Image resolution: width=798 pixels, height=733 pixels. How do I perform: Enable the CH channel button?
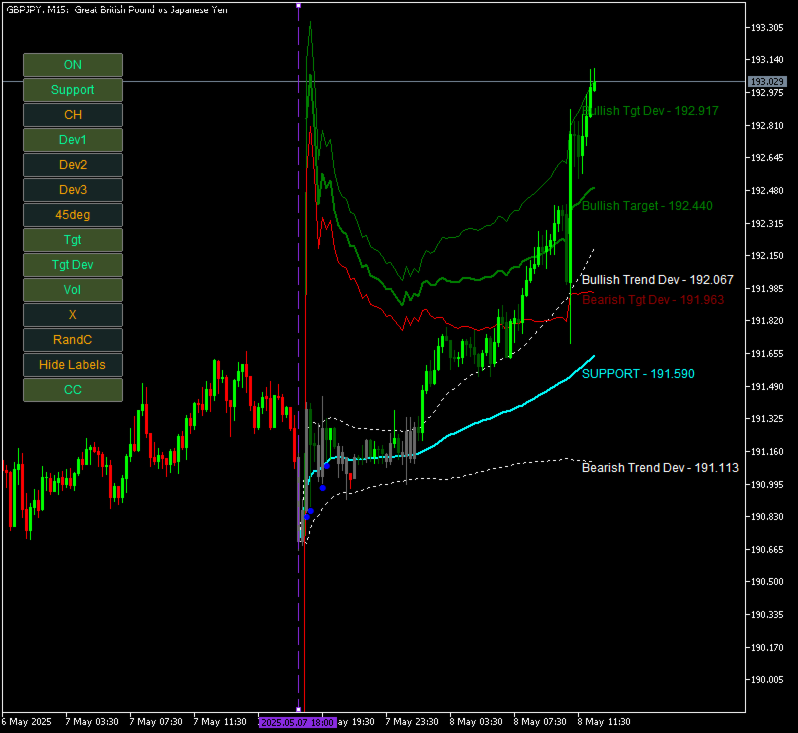click(x=73, y=115)
